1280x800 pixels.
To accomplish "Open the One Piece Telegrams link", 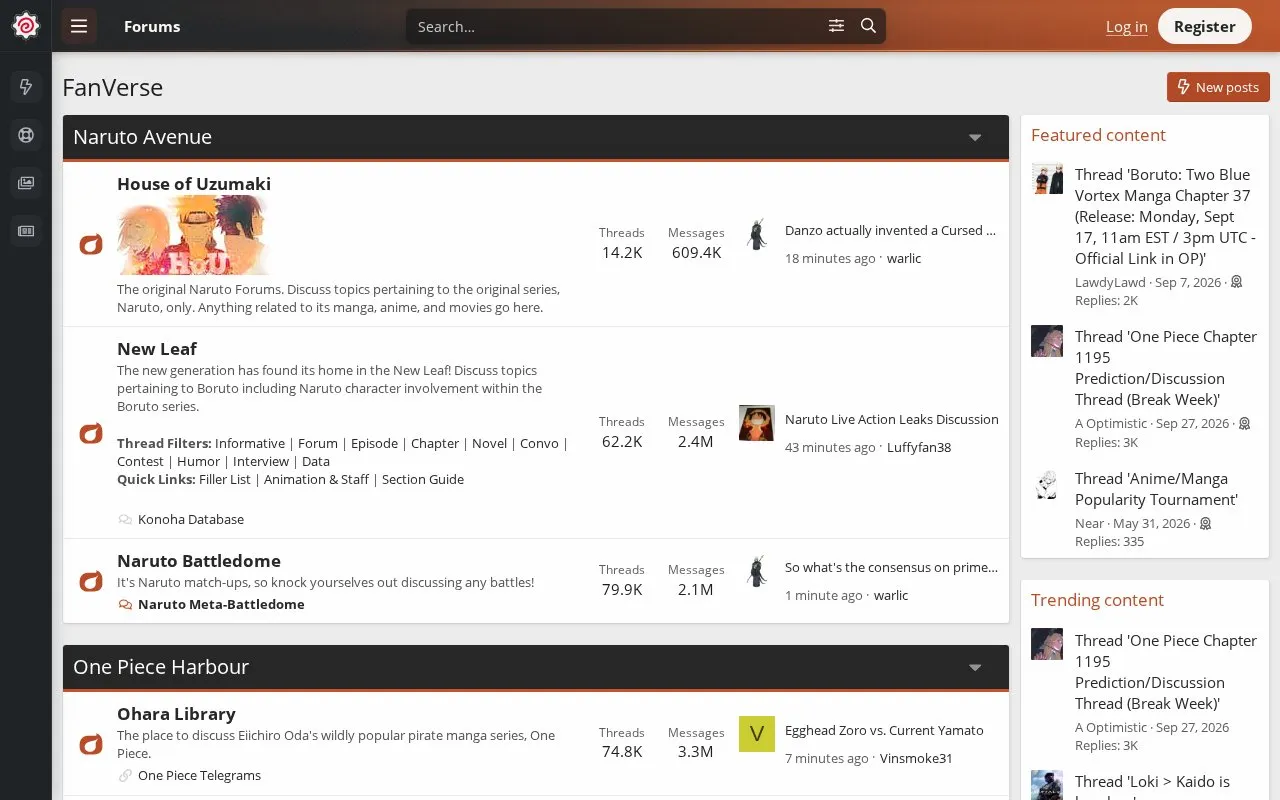I will (x=199, y=776).
